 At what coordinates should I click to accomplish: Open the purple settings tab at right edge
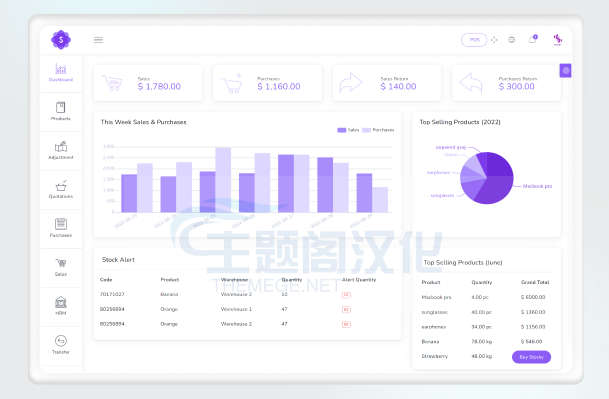point(566,71)
